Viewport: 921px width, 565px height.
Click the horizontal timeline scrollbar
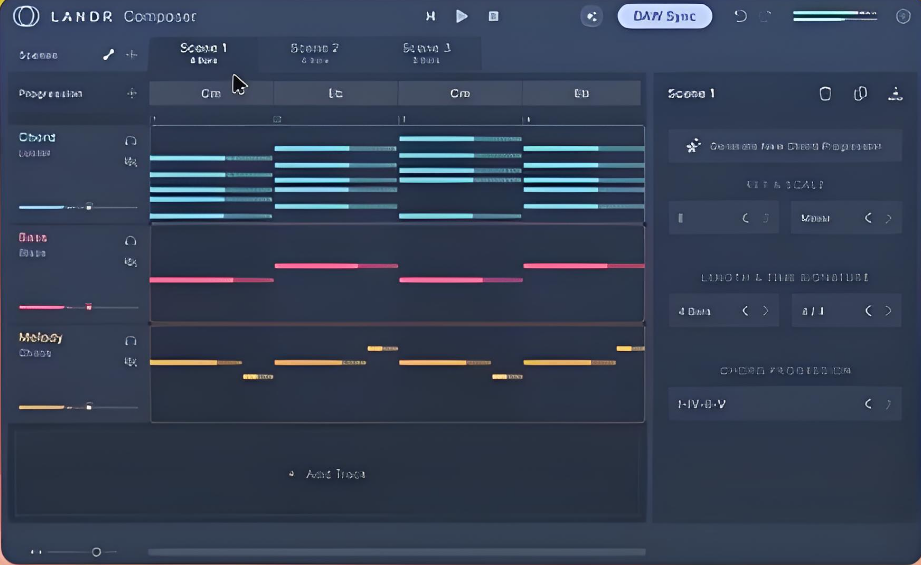point(396,552)
